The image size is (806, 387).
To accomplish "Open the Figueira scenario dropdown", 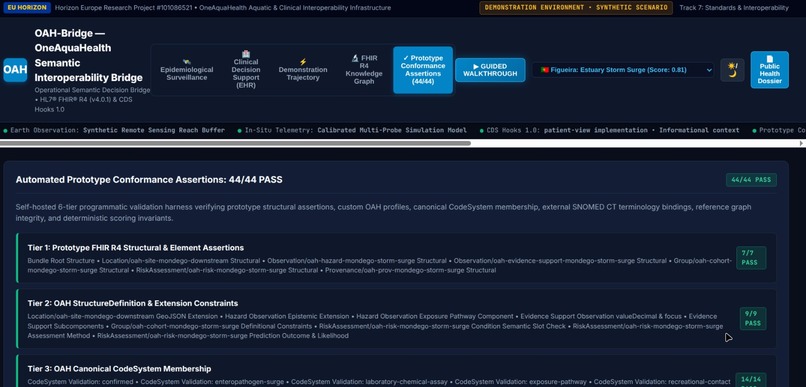I will coord(623,70).
